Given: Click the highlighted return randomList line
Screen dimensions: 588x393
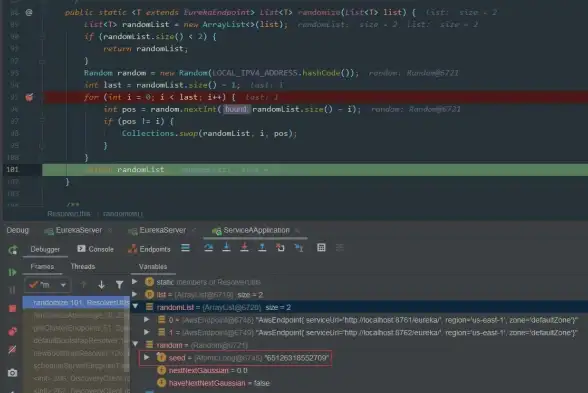Looking at the screenshot, I should click(315, 170).
